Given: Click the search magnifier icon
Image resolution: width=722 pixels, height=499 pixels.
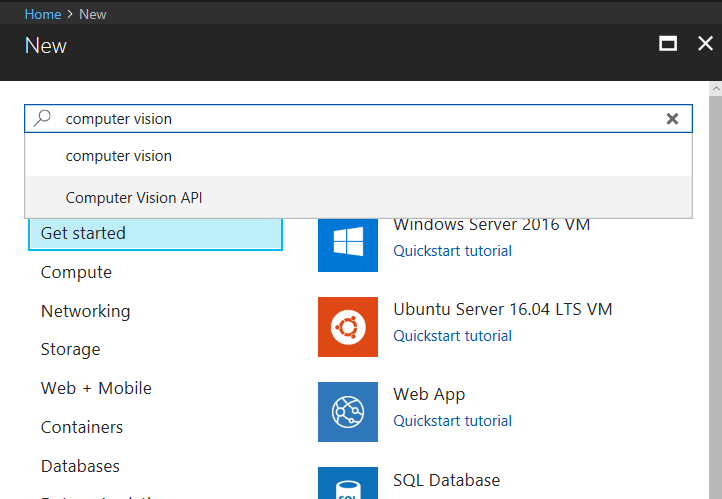Looking at the screenshot, I should tap(42, 118).
